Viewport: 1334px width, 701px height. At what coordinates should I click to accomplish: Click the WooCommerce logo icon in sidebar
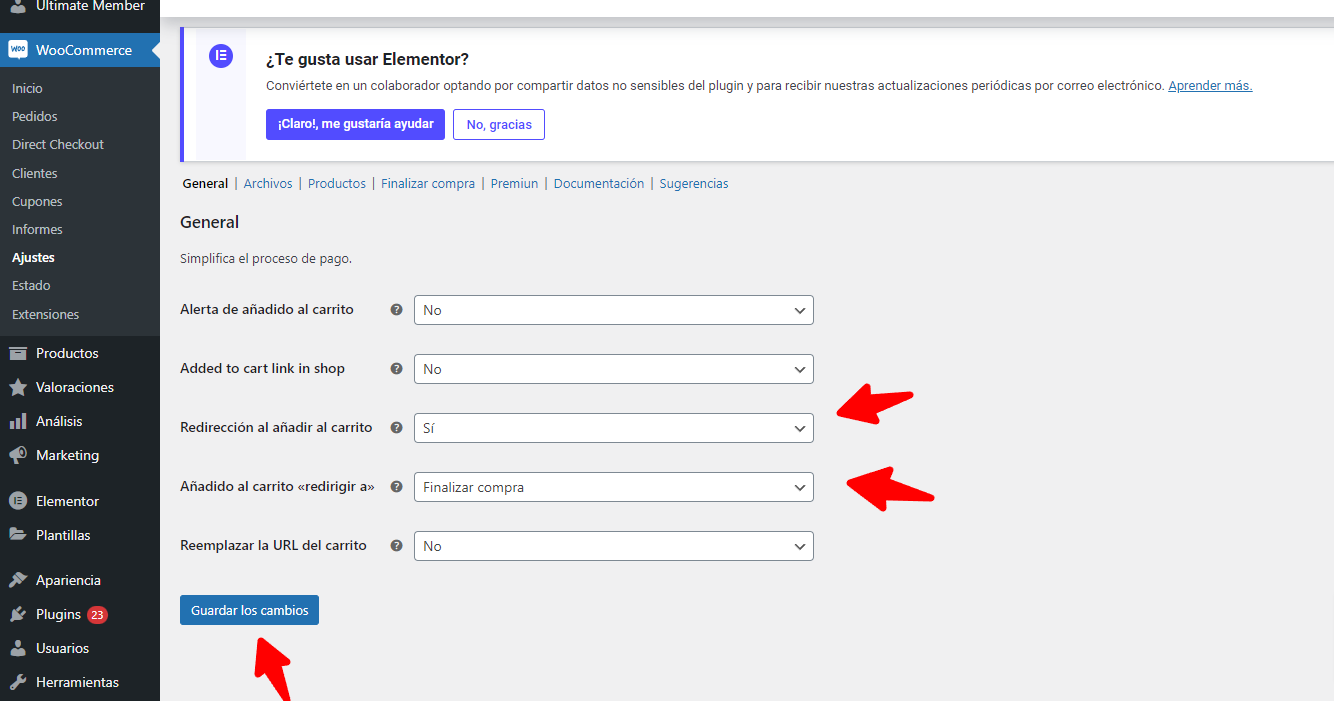pos(17,50)
